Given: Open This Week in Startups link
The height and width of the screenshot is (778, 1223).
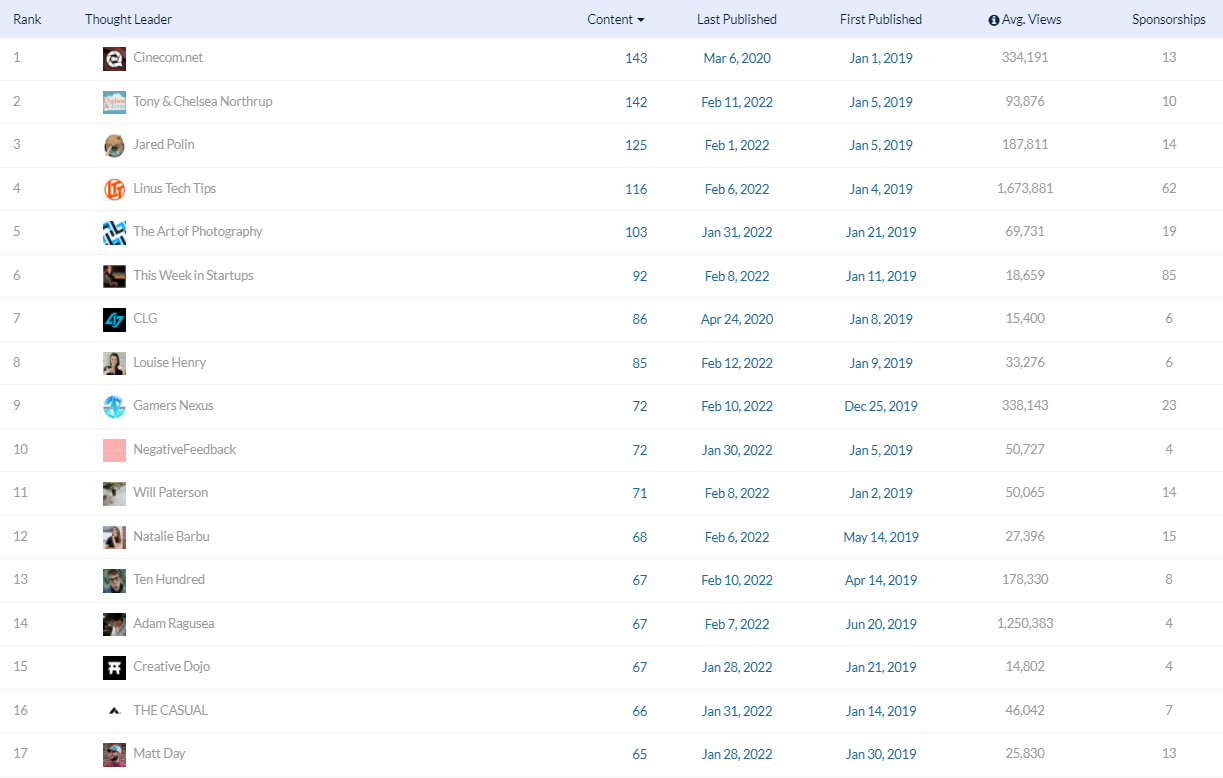Looking at the screenshot, I should tap(194, 275).
